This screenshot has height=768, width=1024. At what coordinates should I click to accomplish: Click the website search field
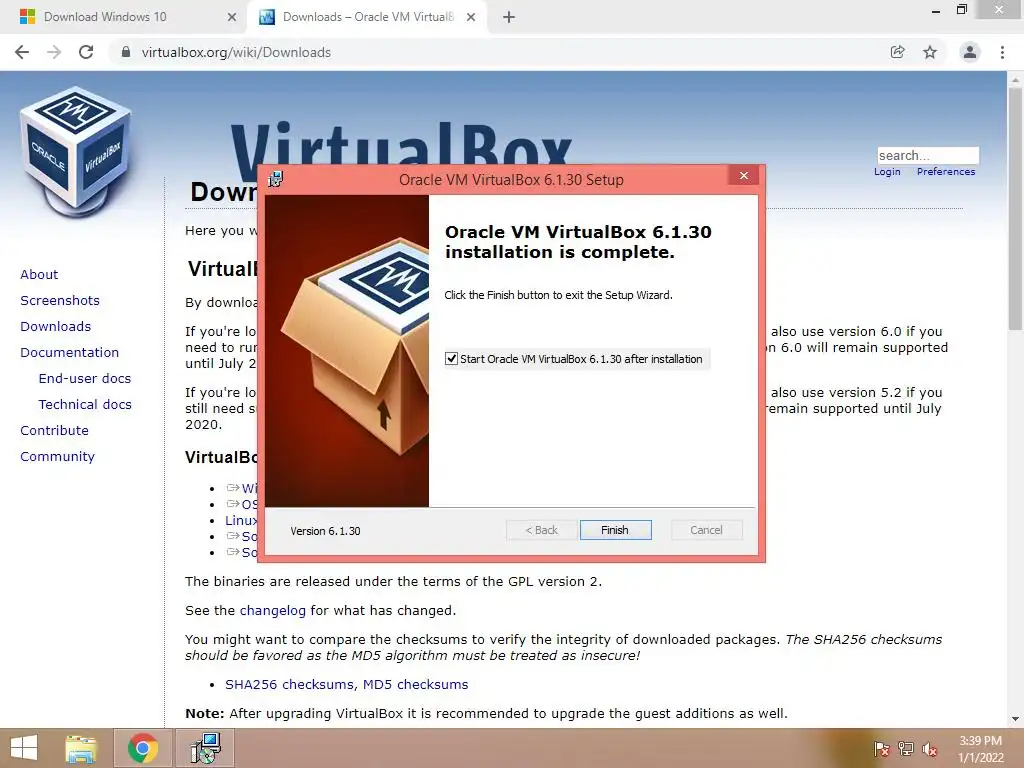click(x=928, y=155)
